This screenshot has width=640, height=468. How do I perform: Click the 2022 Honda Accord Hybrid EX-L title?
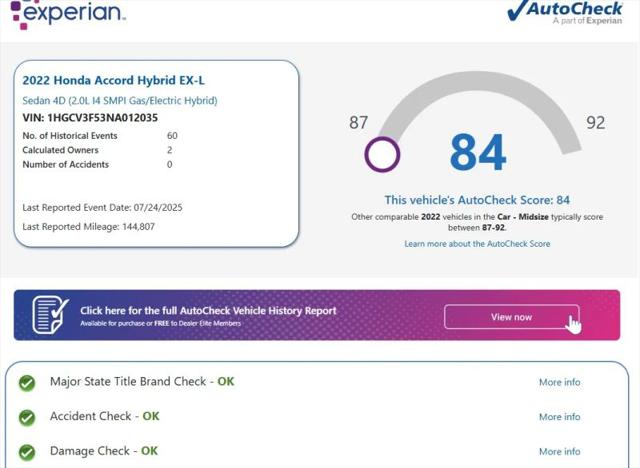[113, 80]
